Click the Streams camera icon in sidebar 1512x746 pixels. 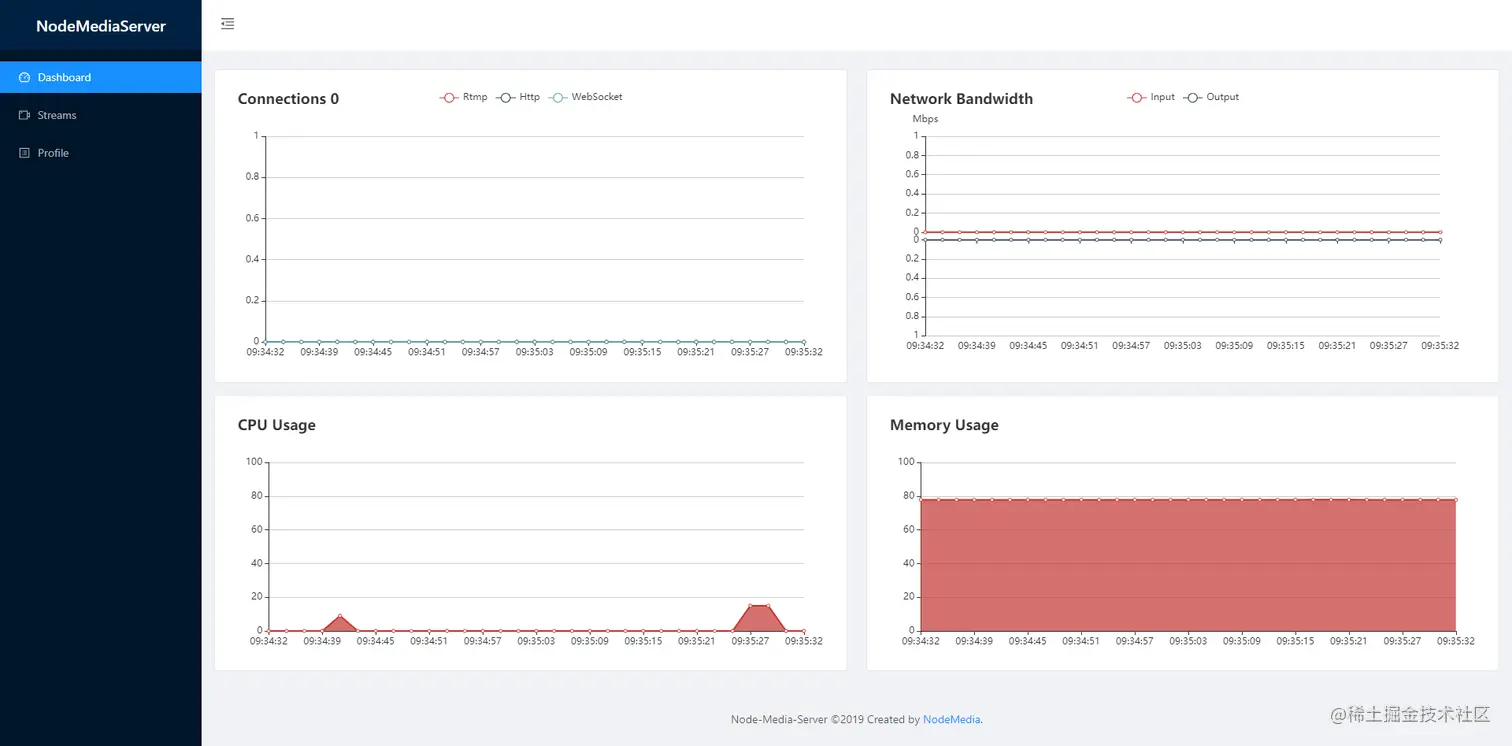coord(25,115)
